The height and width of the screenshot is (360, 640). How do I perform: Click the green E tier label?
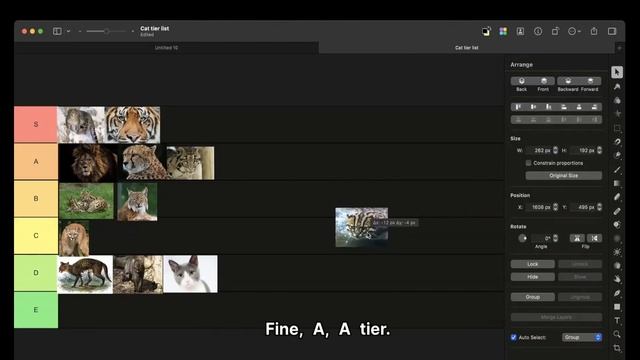[36, 310]
